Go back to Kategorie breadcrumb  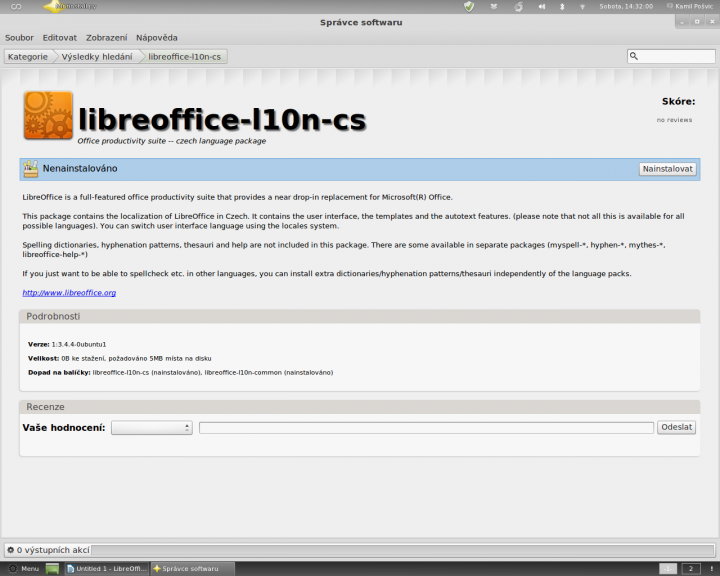click(28, 56)
